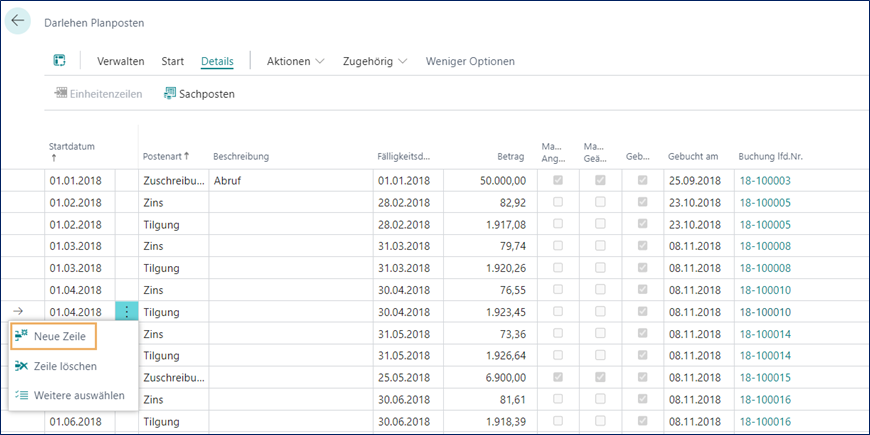Open the booking link 18-100003

coord(764,181)
